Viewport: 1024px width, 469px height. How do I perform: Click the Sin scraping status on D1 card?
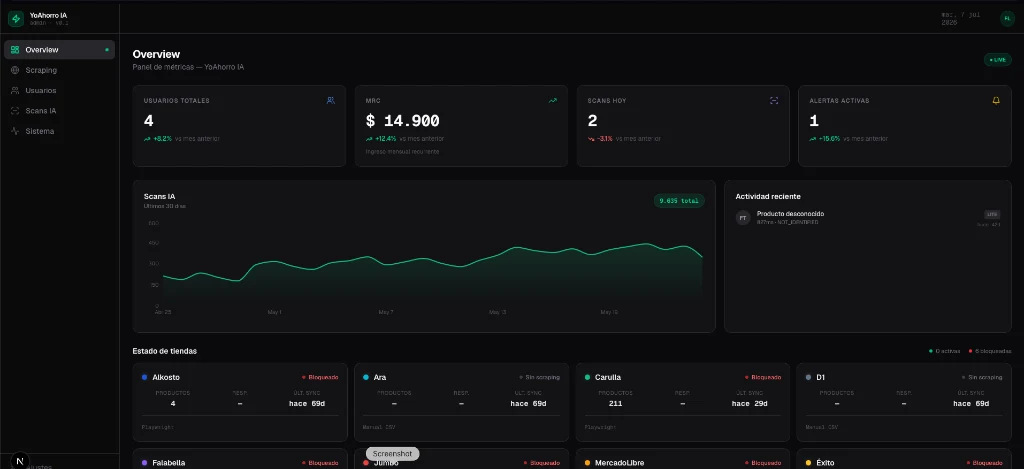pos(982,377)
